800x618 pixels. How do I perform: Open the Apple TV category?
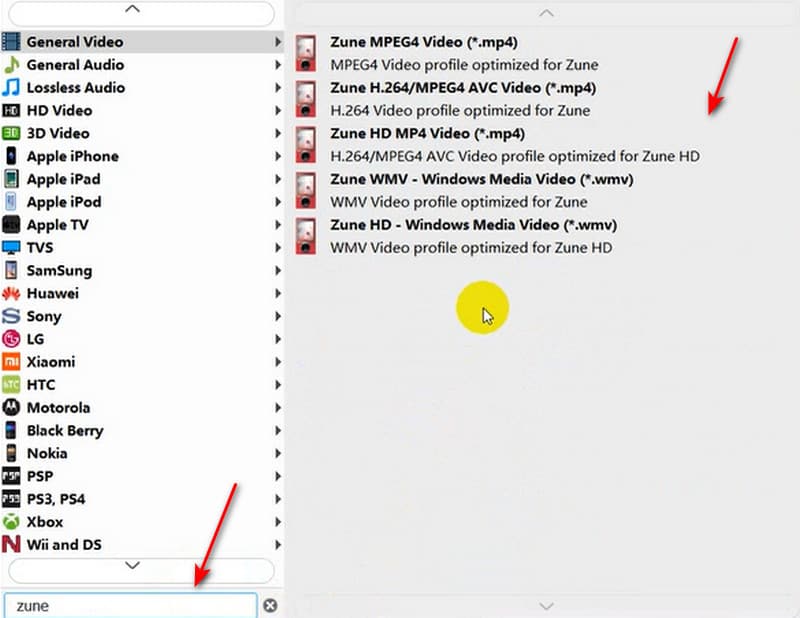[142, 225]
